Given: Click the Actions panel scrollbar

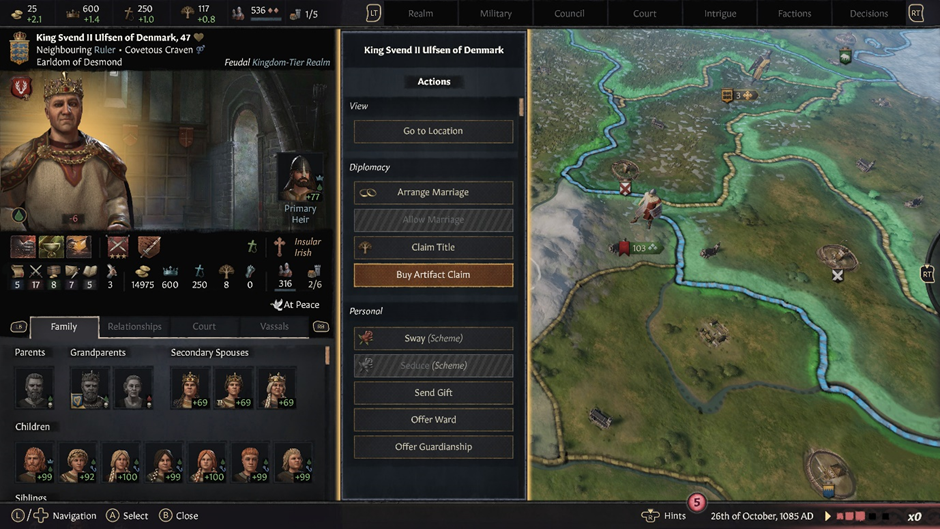Looking at the screenshot, I should pos(521,107).
